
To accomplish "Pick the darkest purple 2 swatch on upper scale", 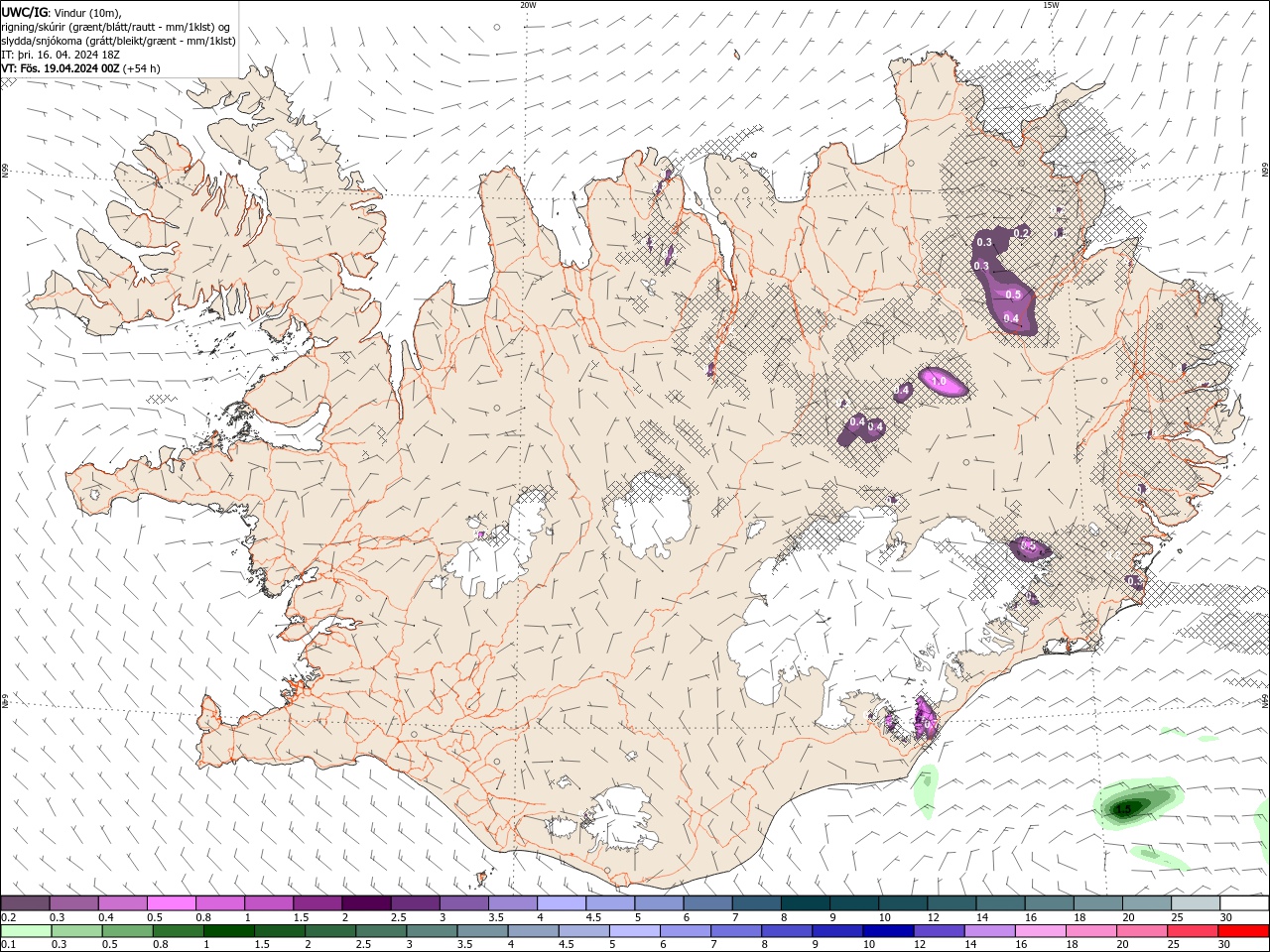I will coord(365,903).
